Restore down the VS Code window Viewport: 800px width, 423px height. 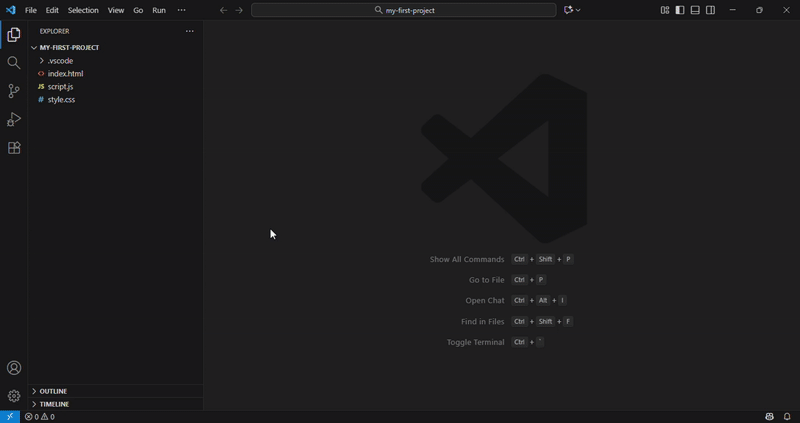pyautogui.click(x=759, y=10)
